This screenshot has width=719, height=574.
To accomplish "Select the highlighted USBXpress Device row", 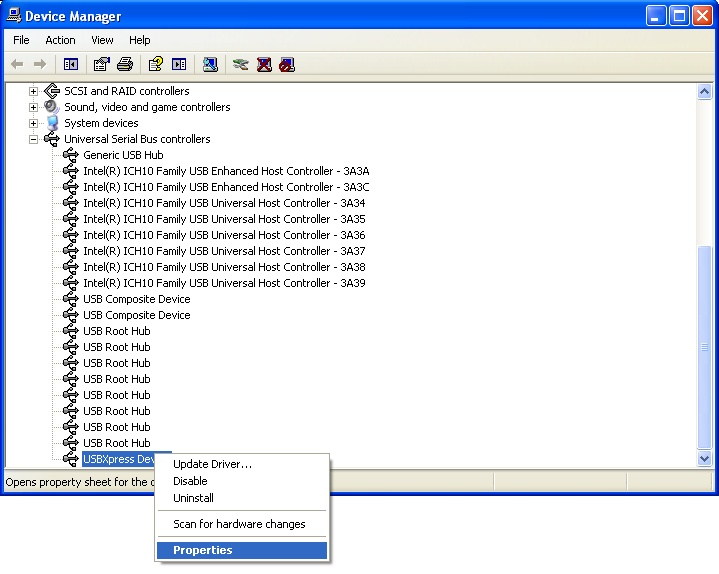I will click(x=118, y=459).
